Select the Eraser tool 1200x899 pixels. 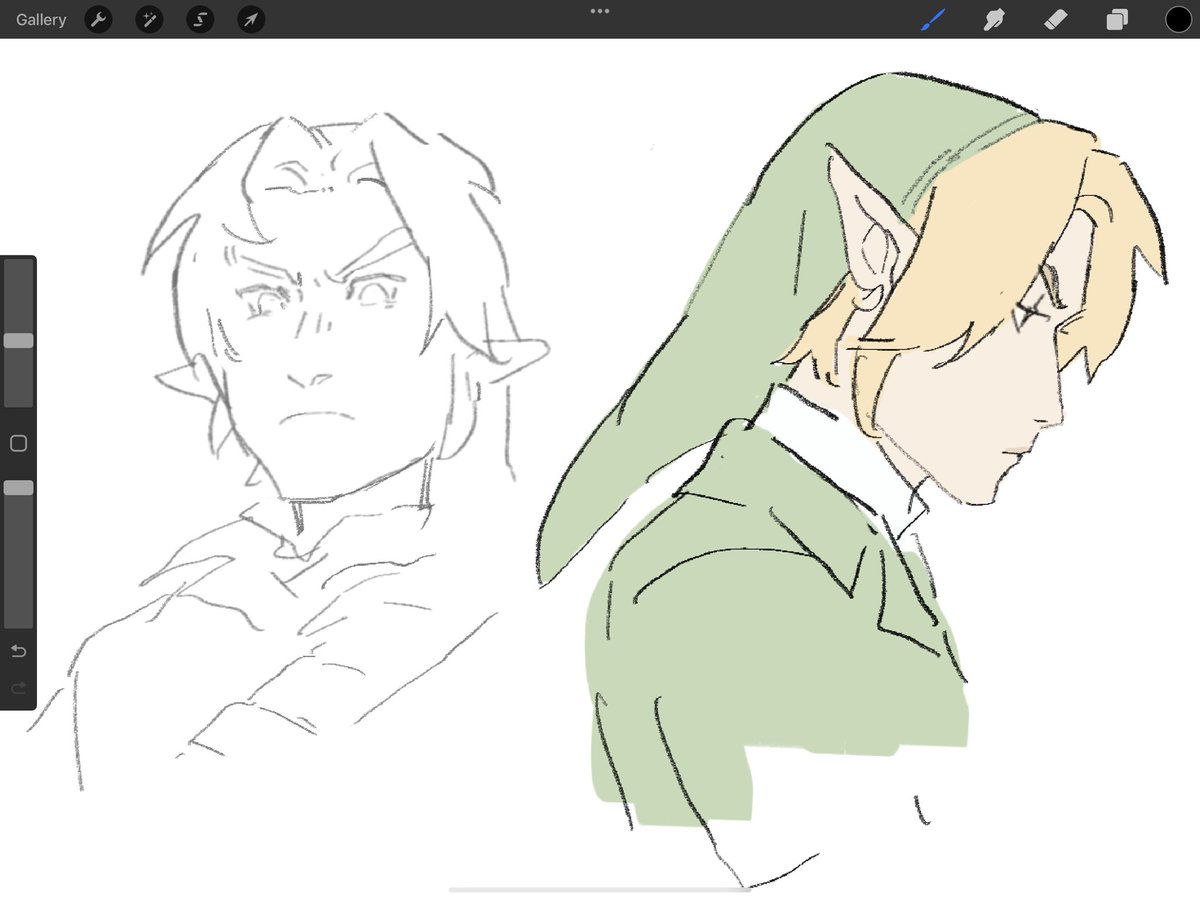tap(1056, 19)
